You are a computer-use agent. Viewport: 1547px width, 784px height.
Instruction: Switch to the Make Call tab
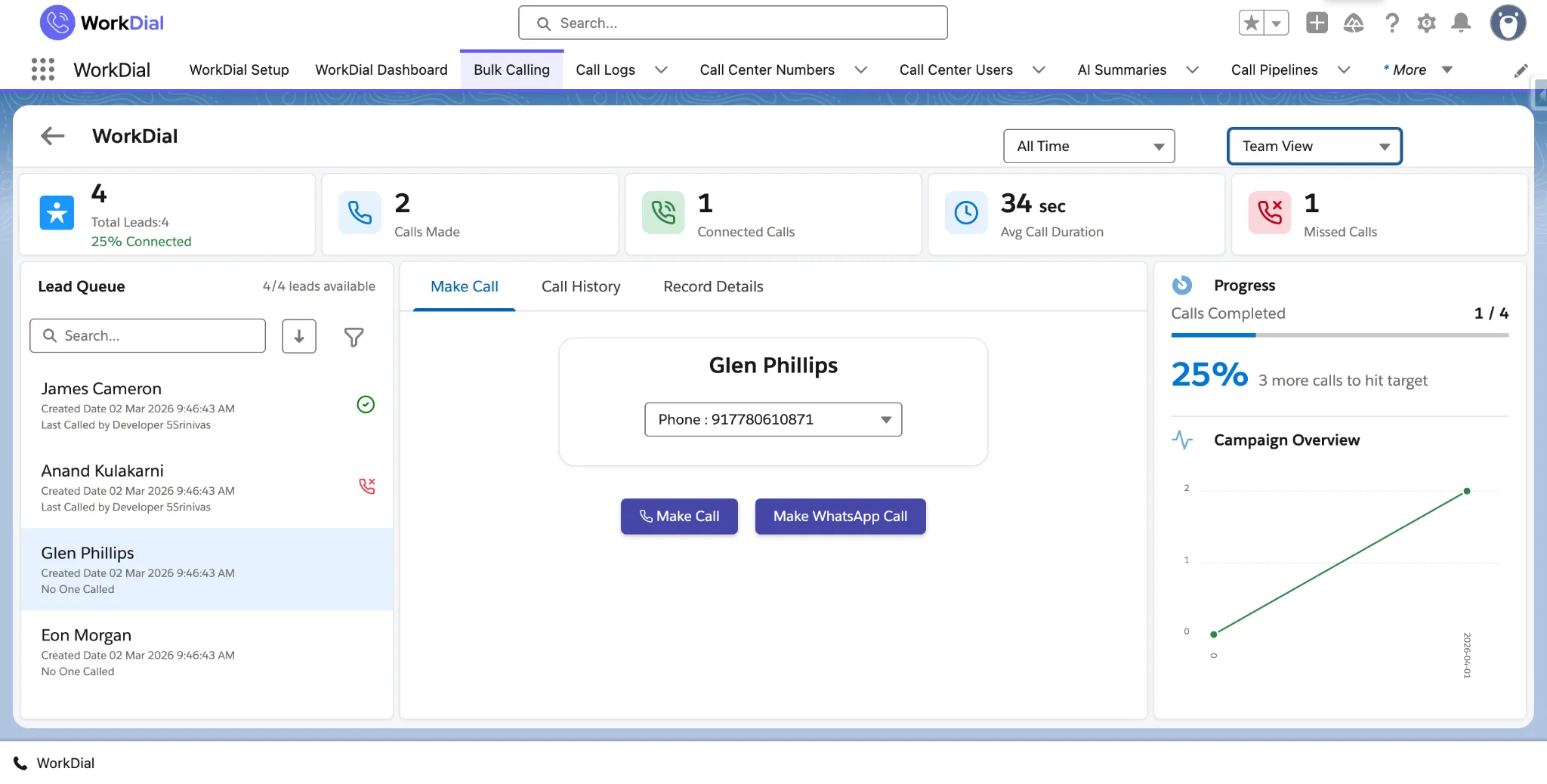[x=465, y=286]
